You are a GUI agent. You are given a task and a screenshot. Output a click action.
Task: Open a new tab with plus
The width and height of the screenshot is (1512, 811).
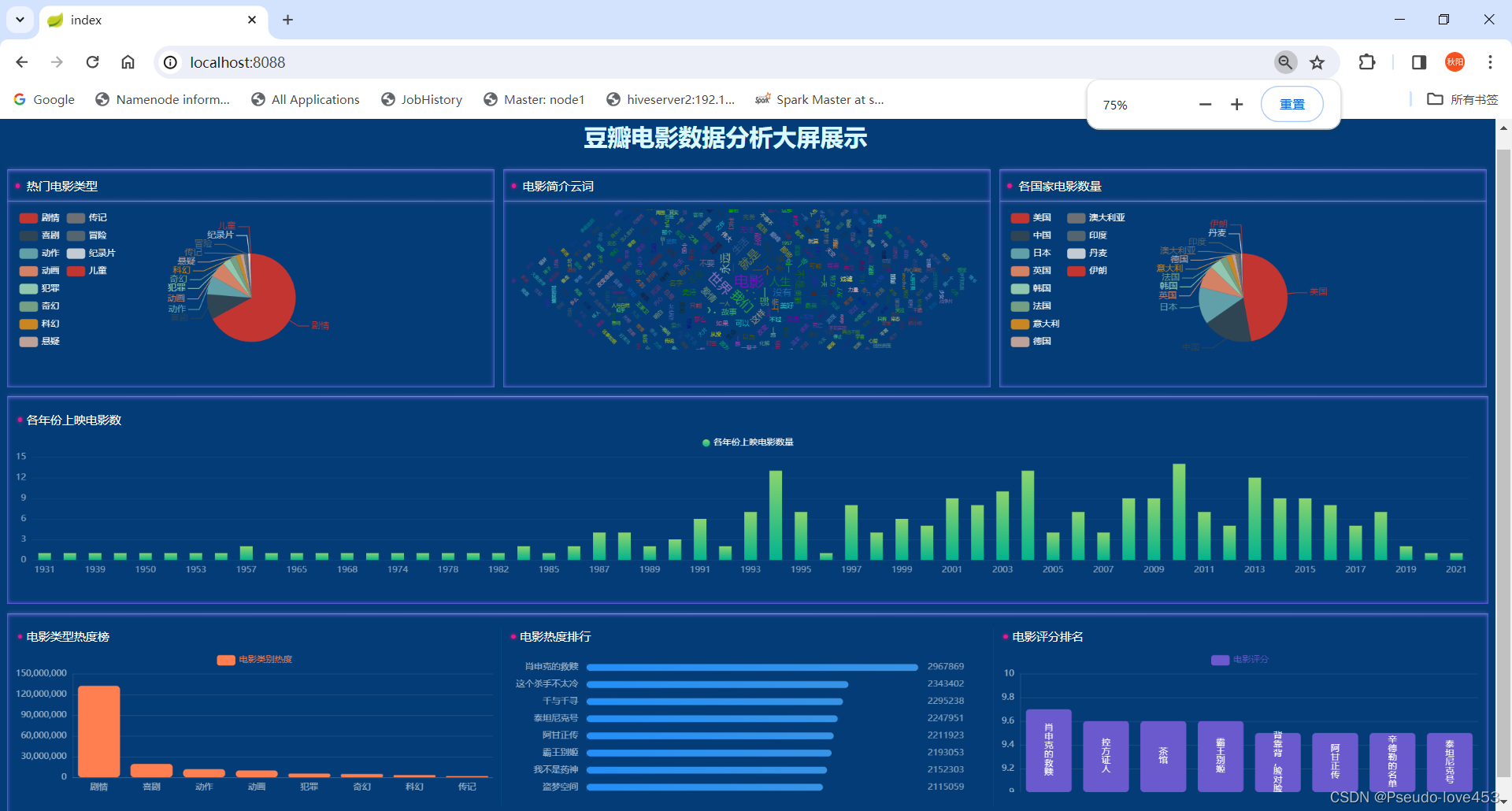tap(287, 20)
